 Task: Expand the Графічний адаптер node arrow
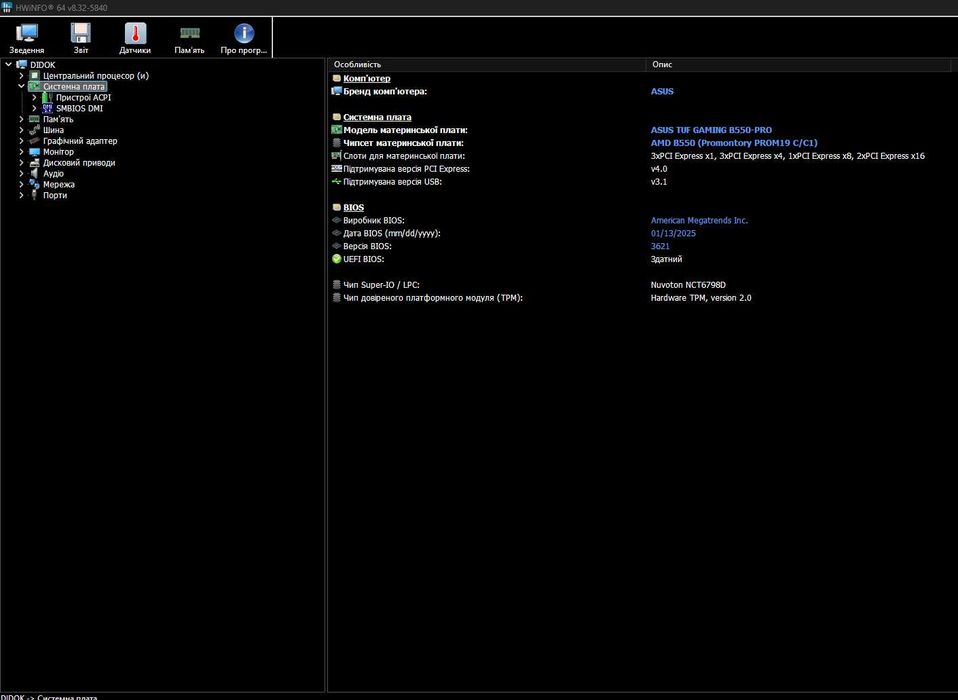click(21, 141)
